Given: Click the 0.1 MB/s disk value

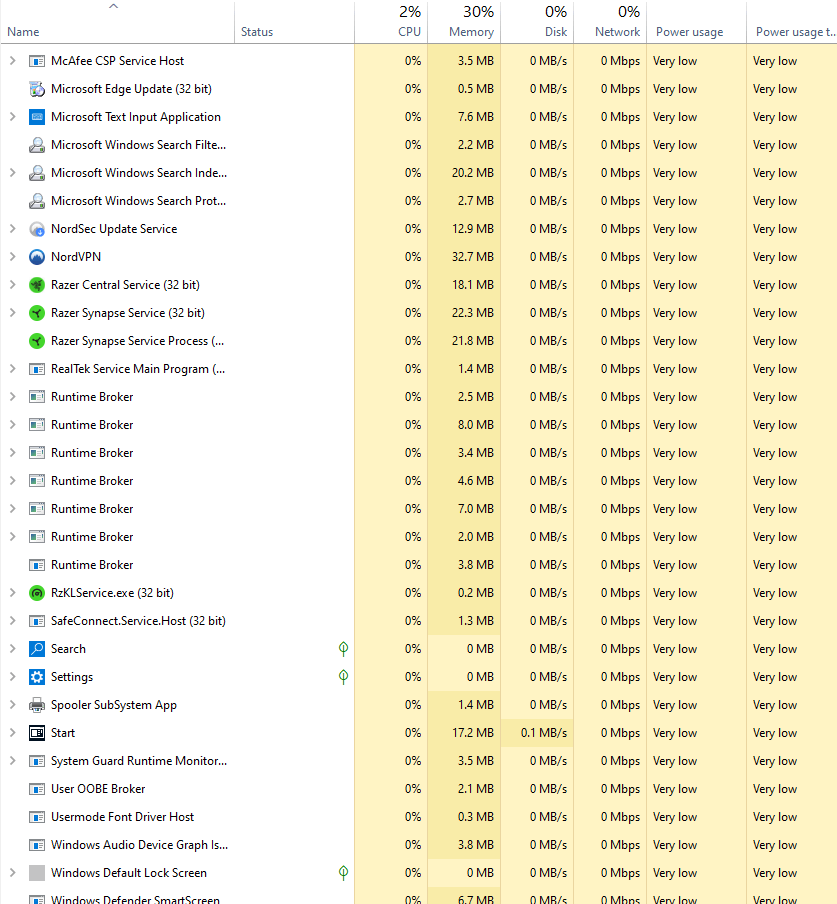Looking at the screenshot, I should [x=544, y=733].
